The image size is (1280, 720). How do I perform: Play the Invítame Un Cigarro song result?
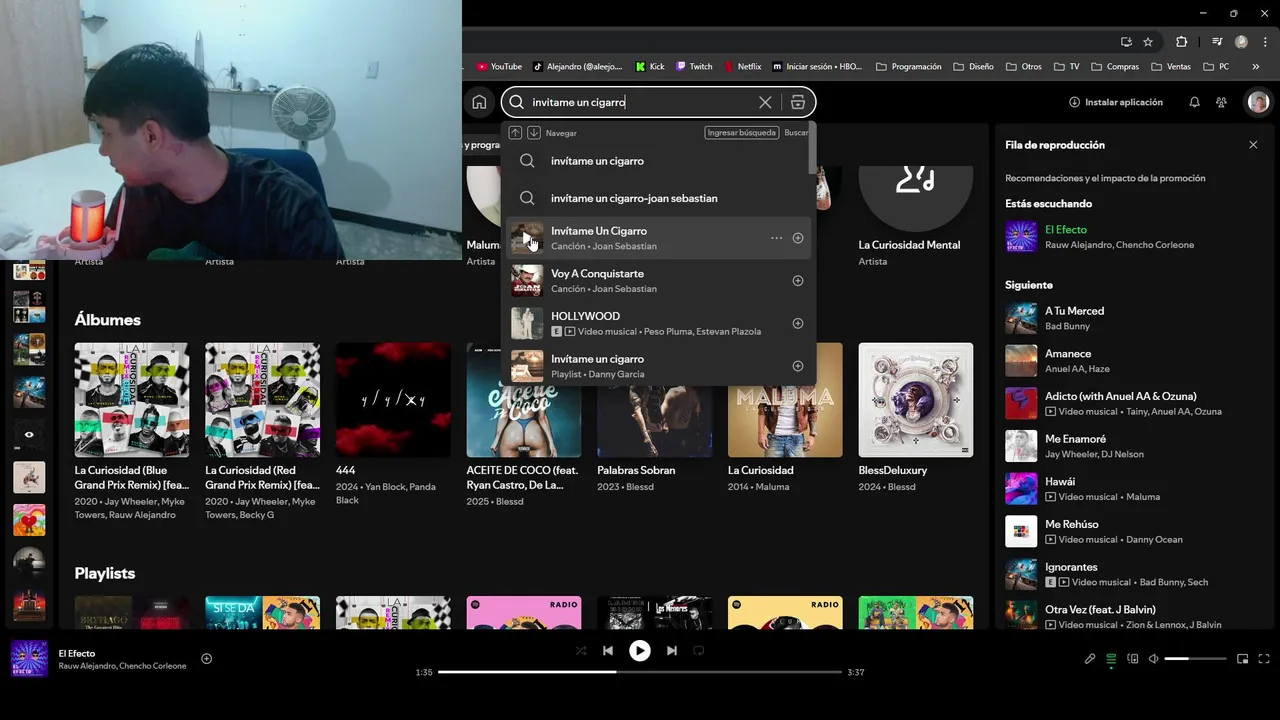(527, 238)
